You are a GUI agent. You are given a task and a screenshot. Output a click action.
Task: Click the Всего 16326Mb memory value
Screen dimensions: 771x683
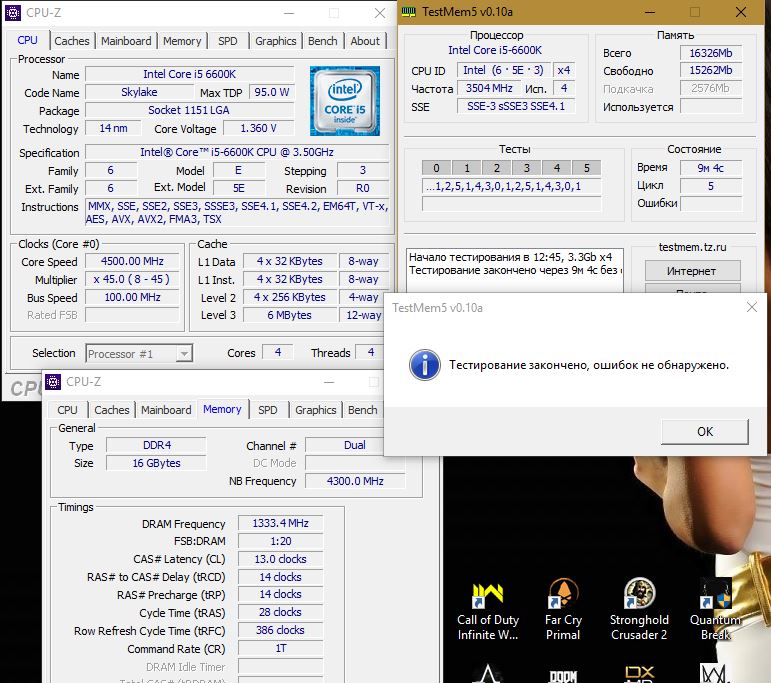pyautogui.click(x=711, y=53)
